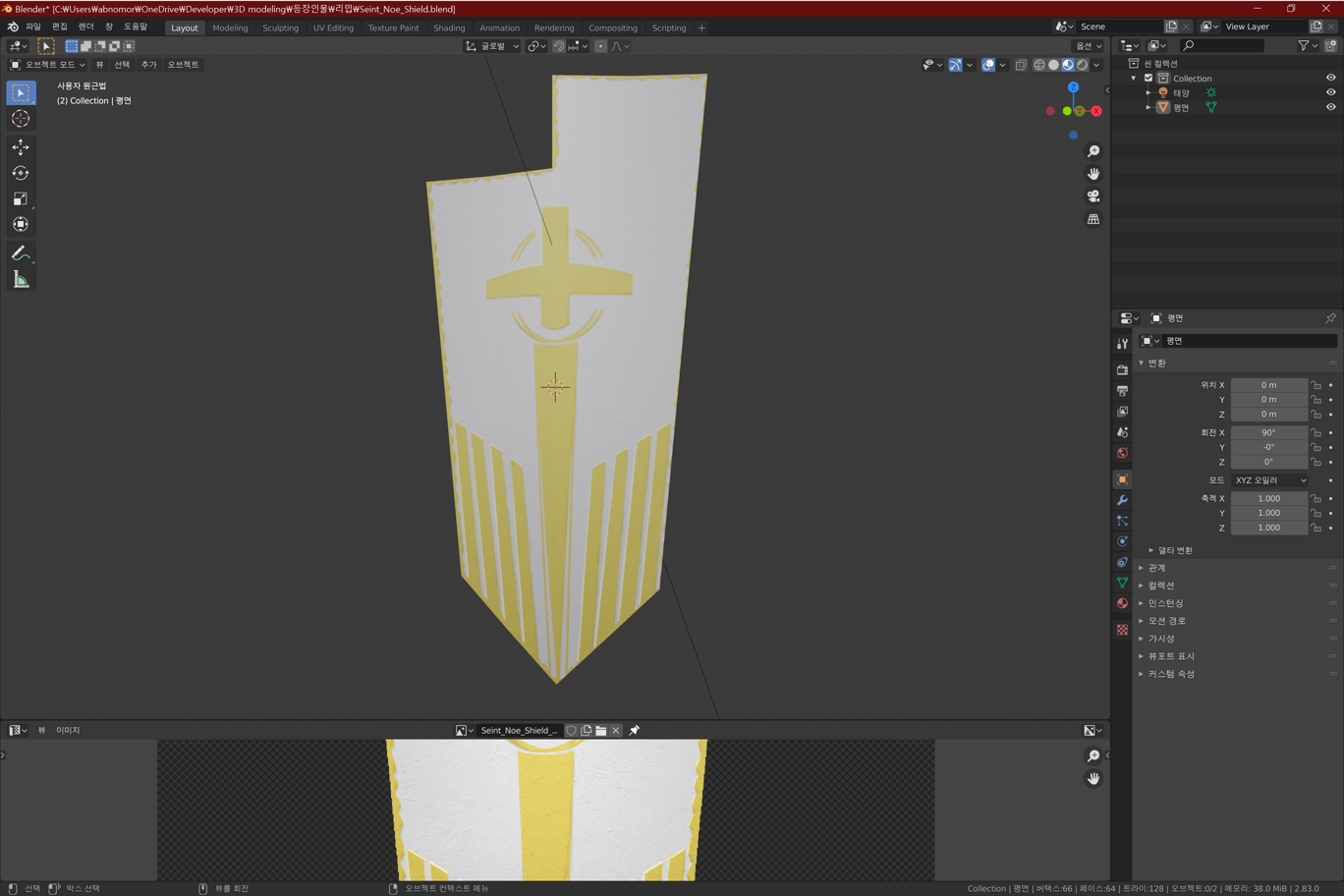The width and height of the screenshot is (1344, 896).
Task: Select the Scale tool
Action: [x=21, y=198]
